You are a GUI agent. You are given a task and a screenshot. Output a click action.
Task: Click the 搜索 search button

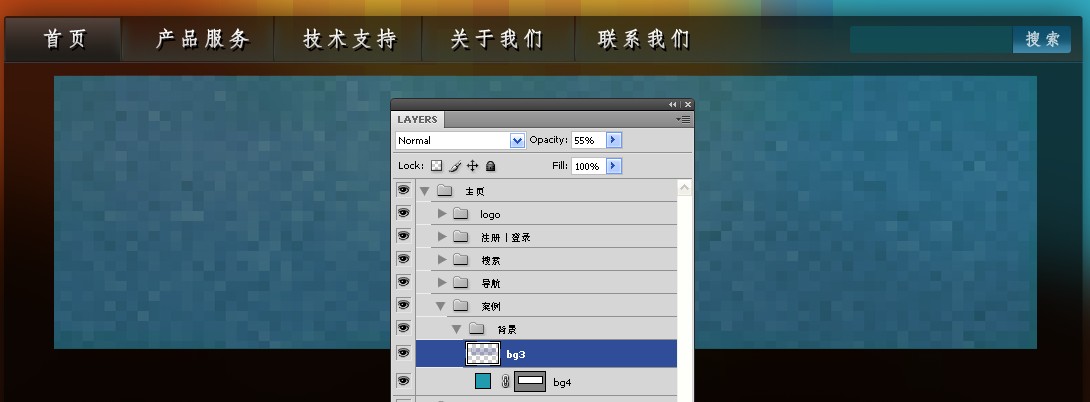(x=1042, y=39)
